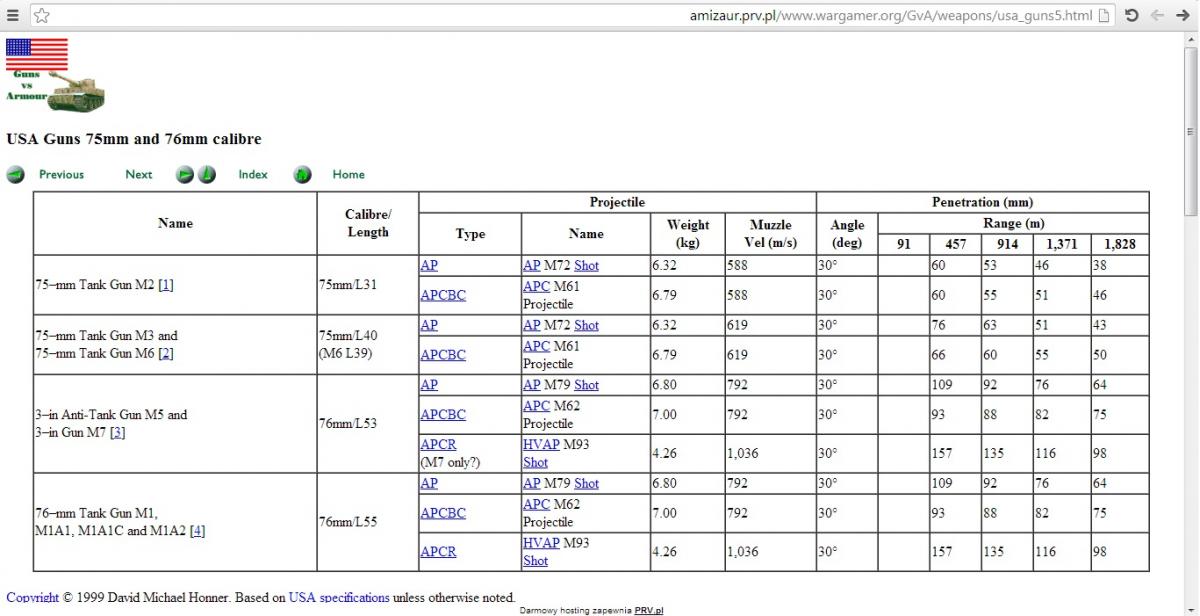1200x616 pixels.
Task: Open the USA specifications link
Action: click(x=339, y=598)
